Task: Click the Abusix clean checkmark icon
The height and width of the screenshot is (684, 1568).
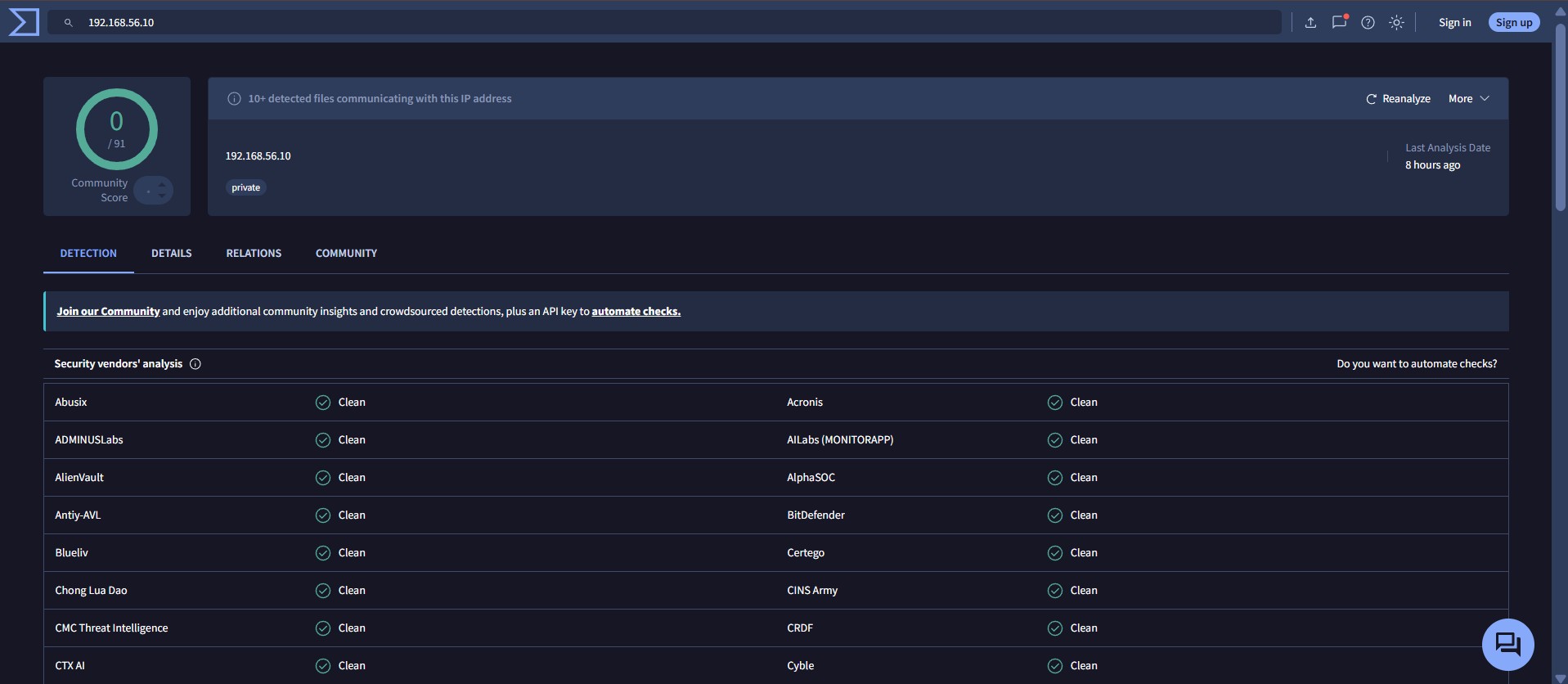Action: tap(323, 403)
